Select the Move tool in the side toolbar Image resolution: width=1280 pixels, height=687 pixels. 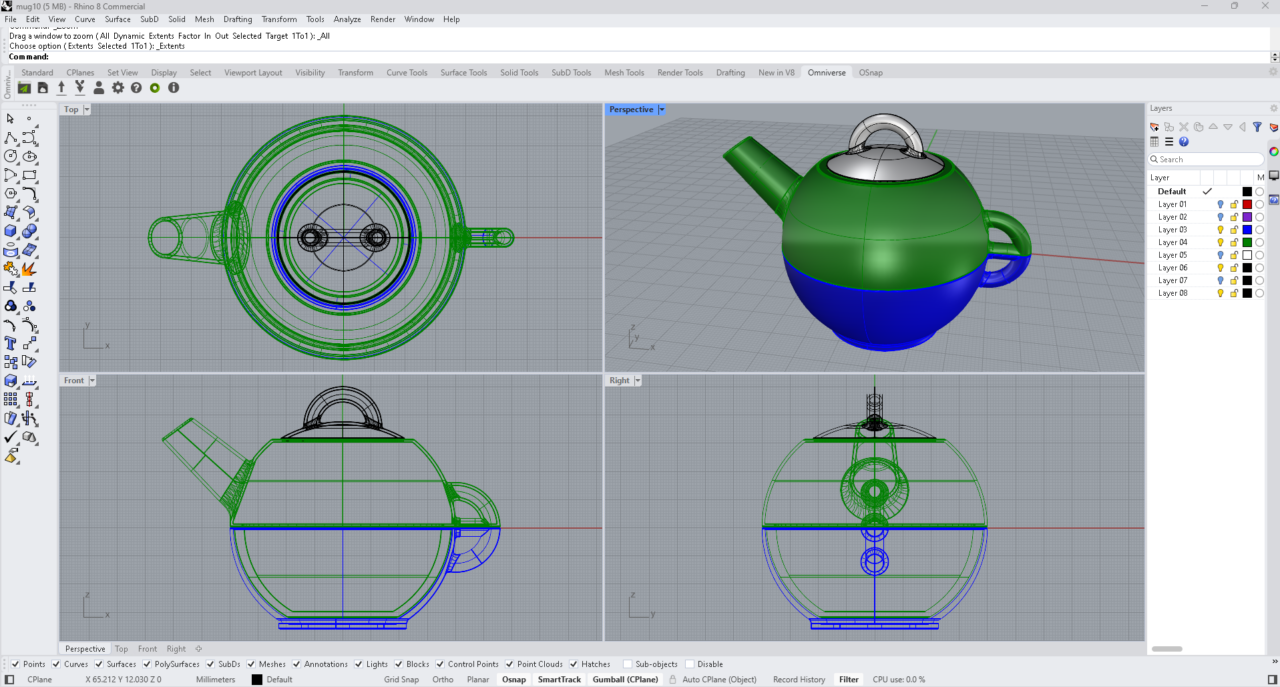tap(28, 345)
